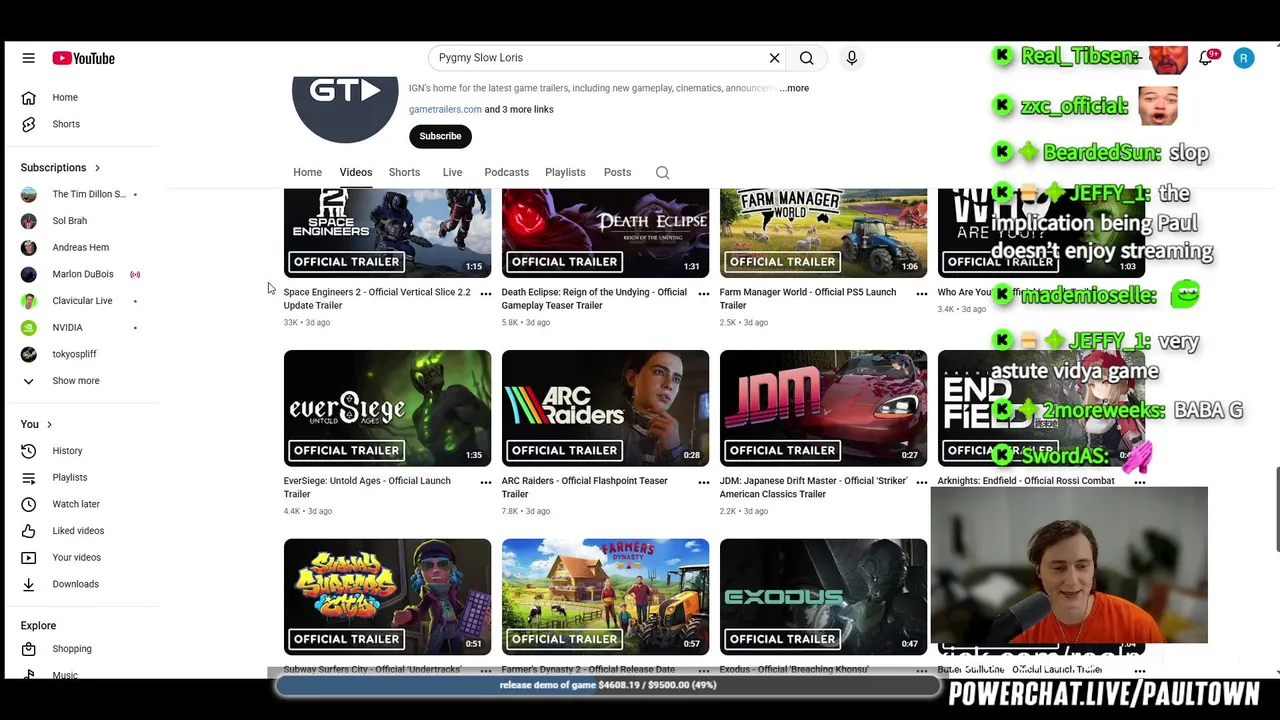The image size is (1280, 720).
Task: Clear the search box with X
Action: (774, 58)
